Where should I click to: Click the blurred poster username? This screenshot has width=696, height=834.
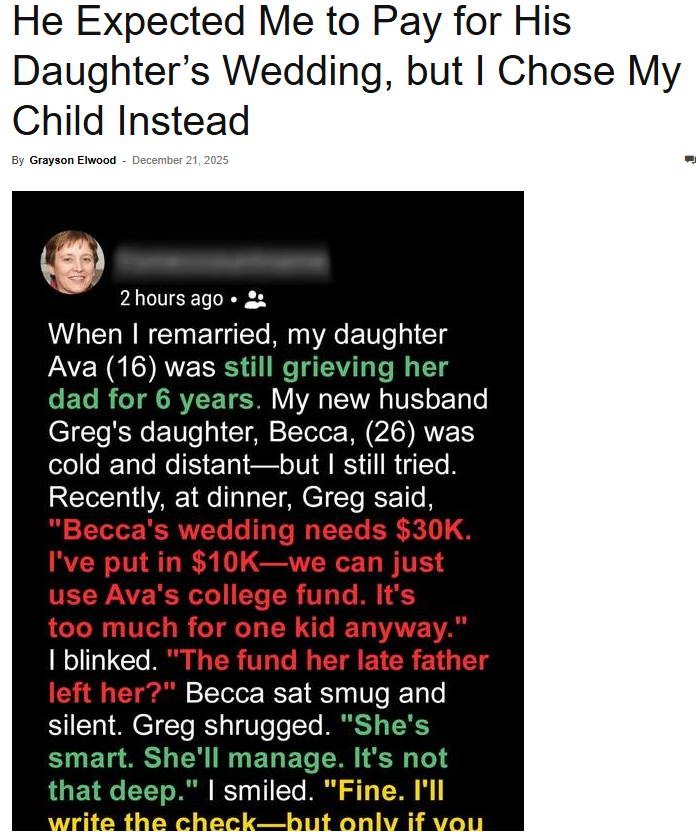[222, 261]
